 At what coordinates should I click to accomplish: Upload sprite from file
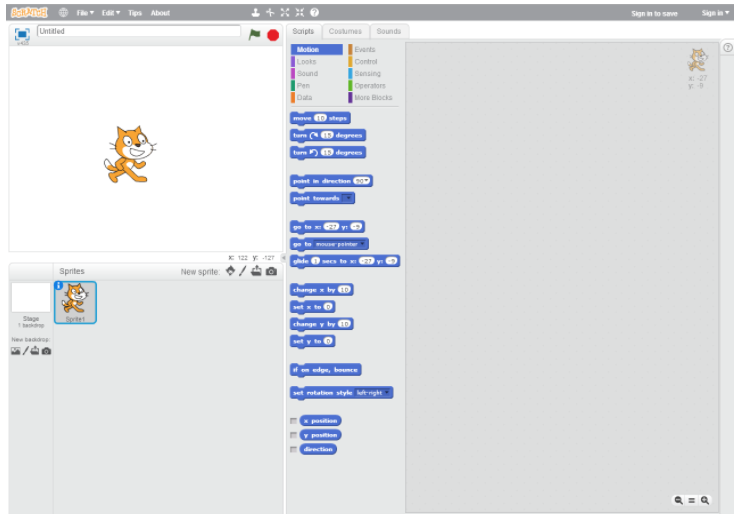coord(256,271)
